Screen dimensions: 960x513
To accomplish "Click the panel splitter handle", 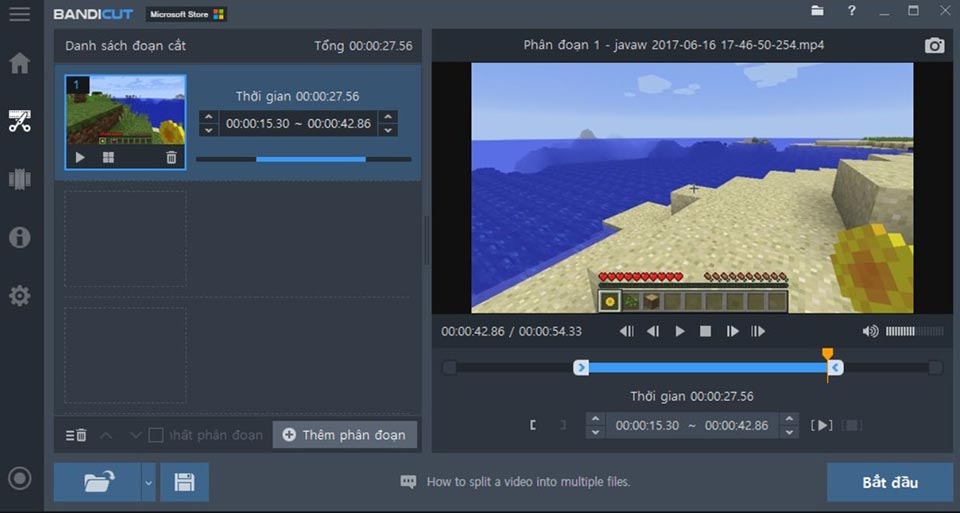I will pyautogui.click(x=427, y=240).
